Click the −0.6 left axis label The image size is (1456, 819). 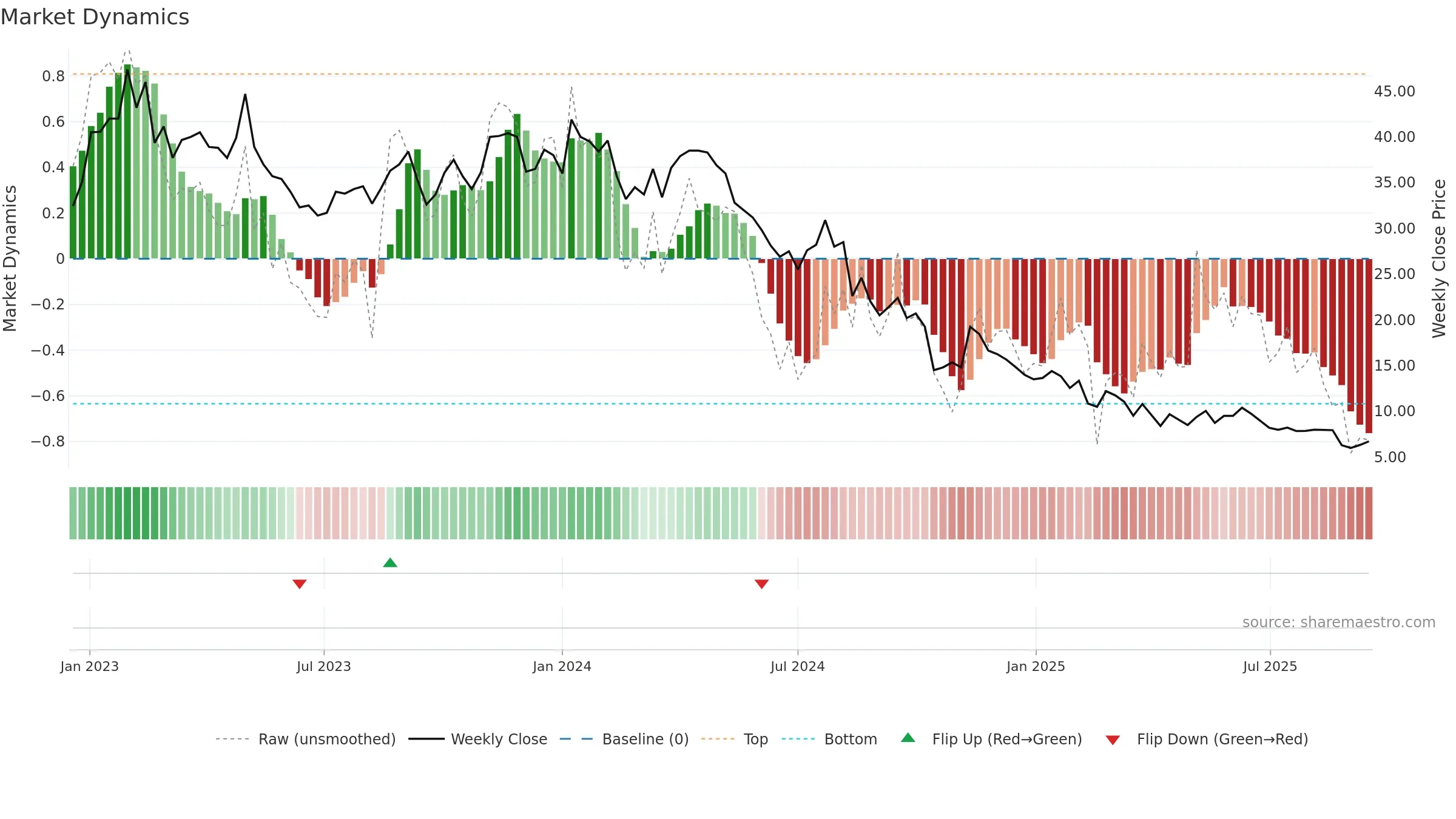tap(48, 396)
